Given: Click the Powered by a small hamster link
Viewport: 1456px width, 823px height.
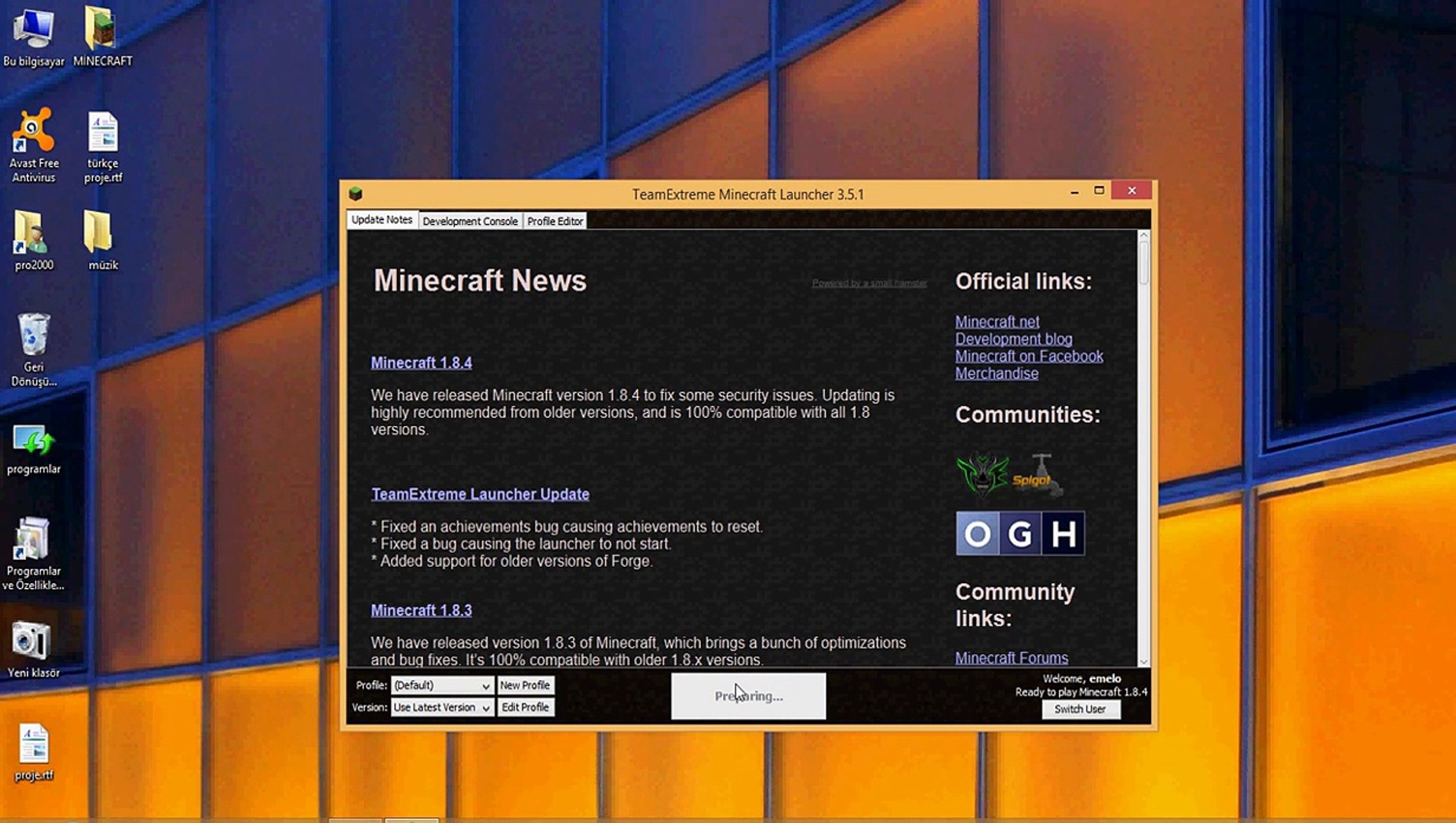Looking at the screenshot, I should click(x=869, y=283).
